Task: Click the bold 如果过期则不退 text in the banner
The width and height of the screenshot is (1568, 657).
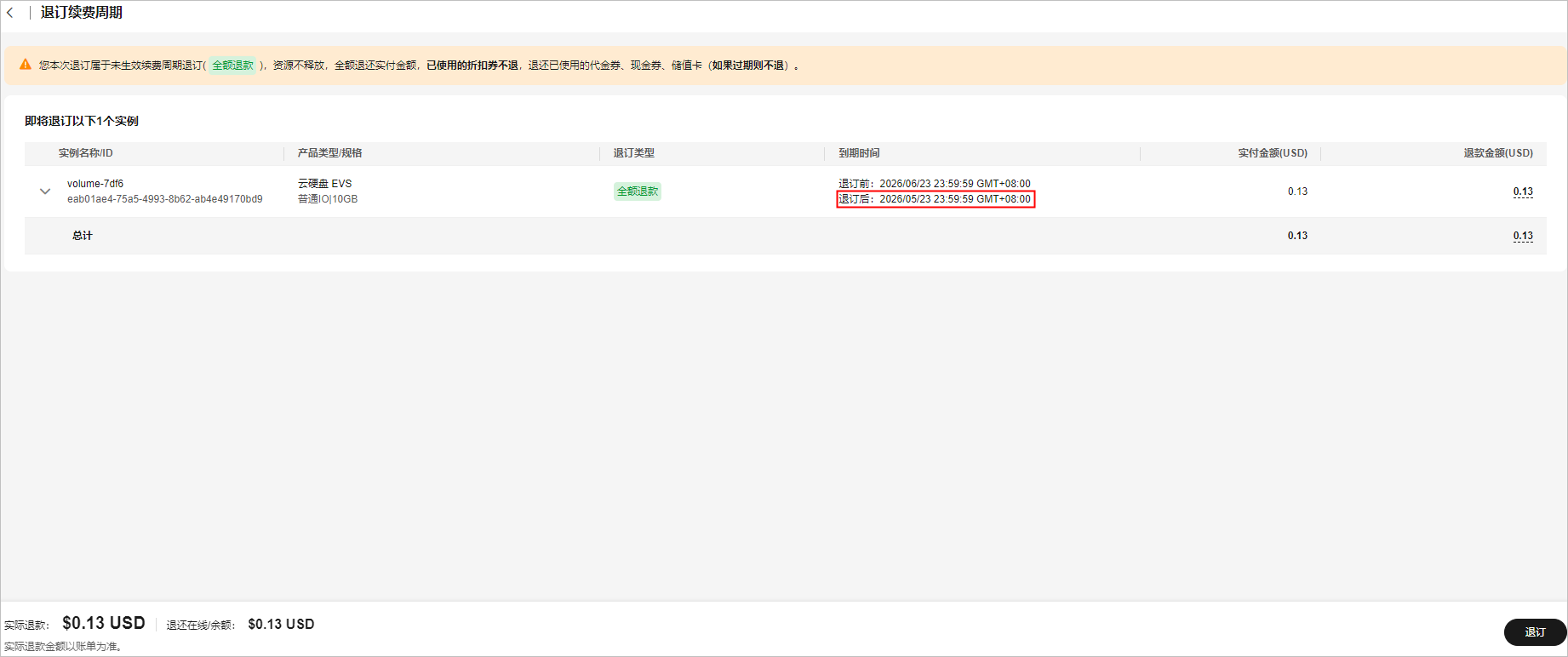Action: point(748,66)
